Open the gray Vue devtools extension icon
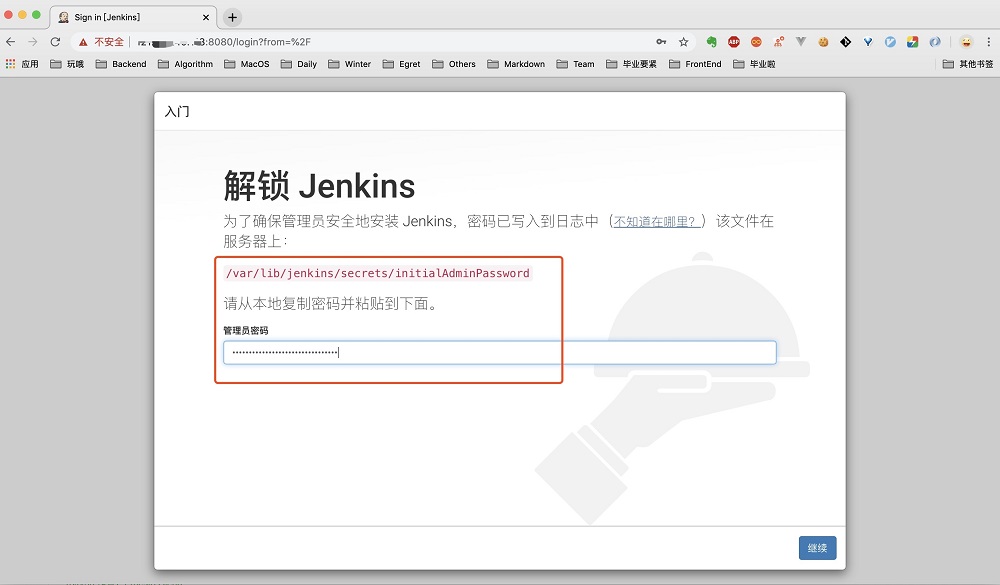 801,42
